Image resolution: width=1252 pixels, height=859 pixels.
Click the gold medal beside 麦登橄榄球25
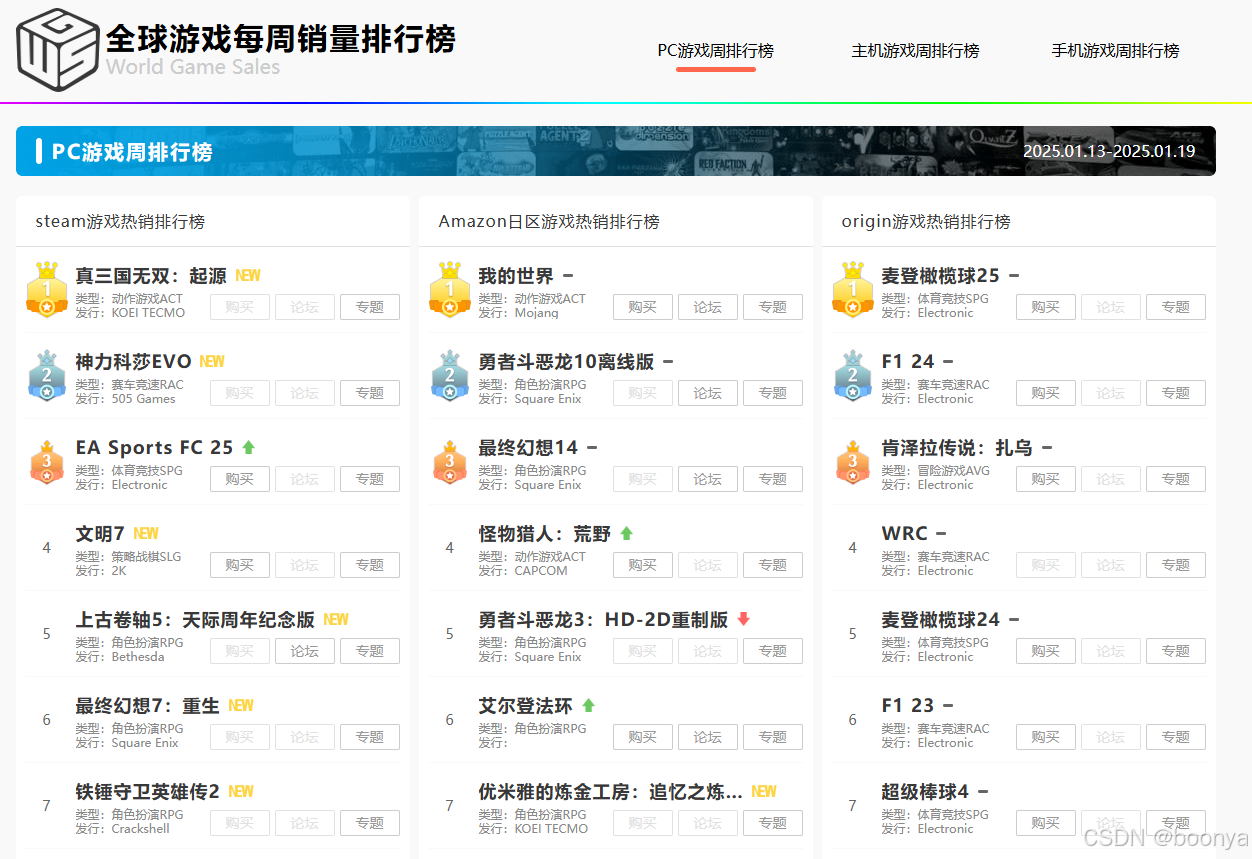point(852,290)
